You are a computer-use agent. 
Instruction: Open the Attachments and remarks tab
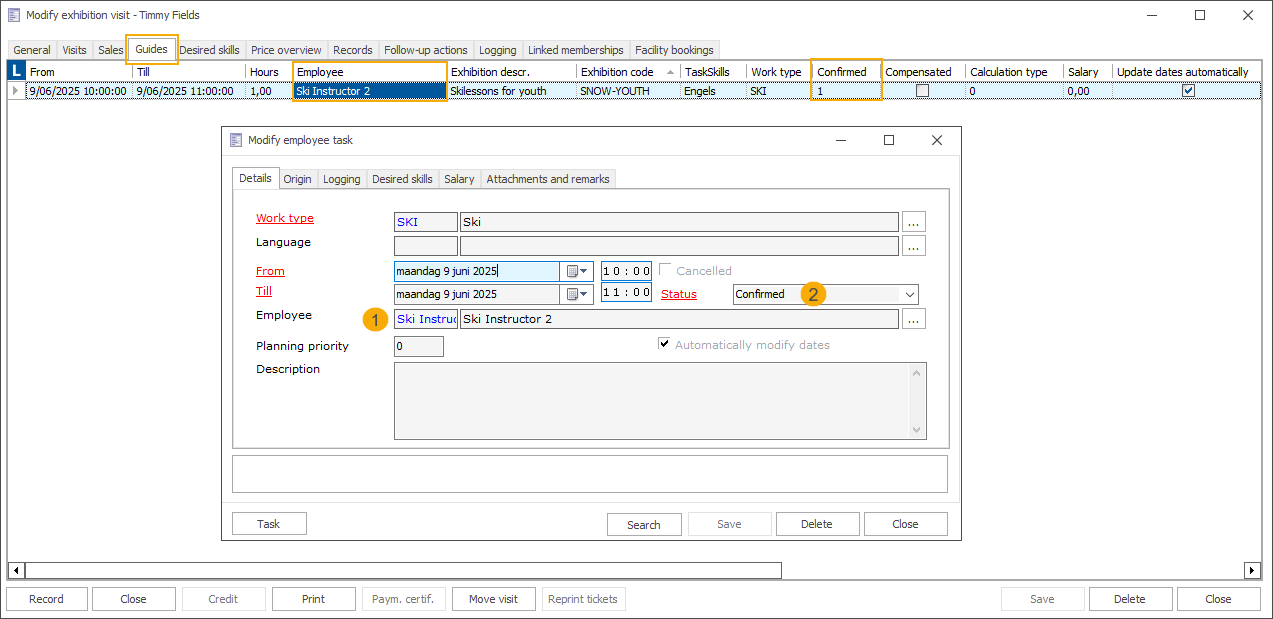tap(548, 179)
